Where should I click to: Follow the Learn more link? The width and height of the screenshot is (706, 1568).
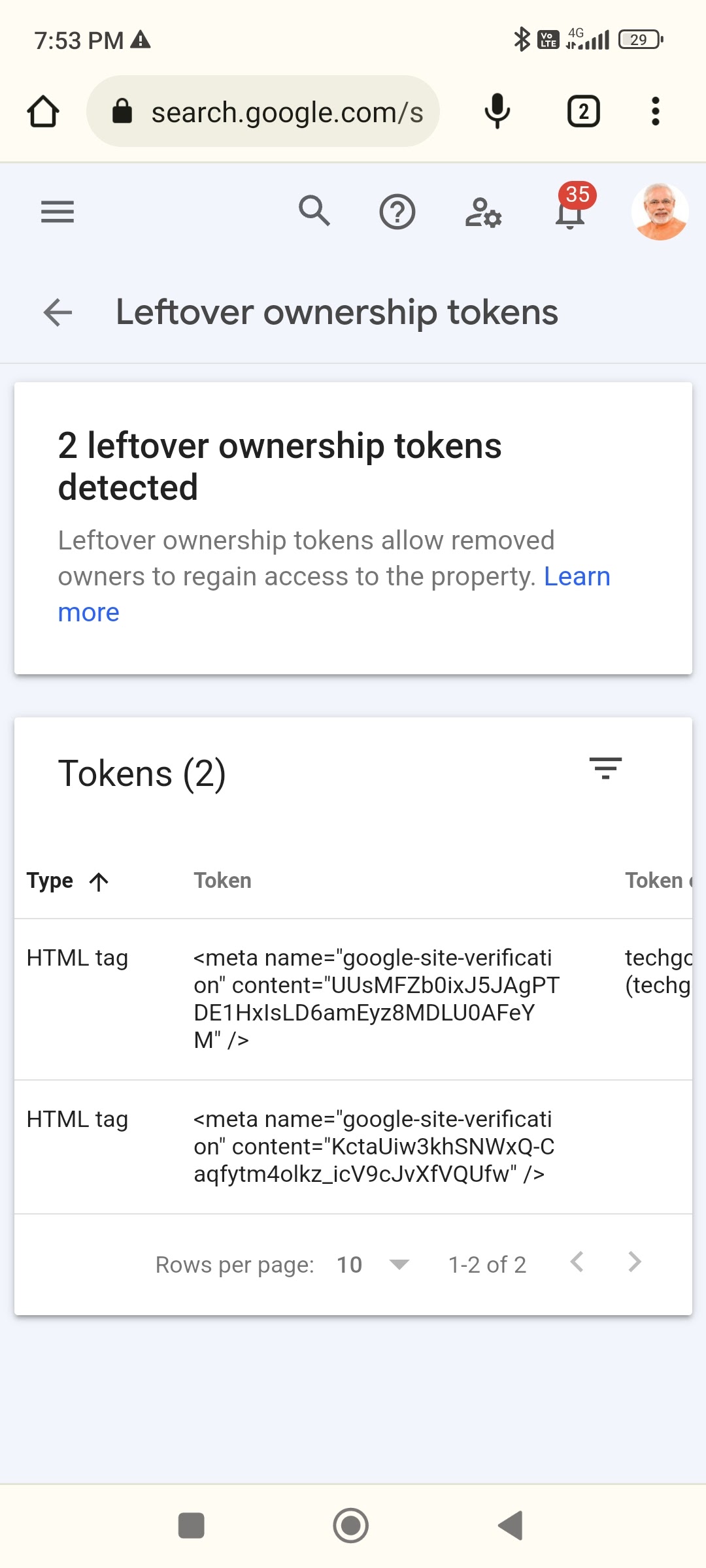[x=577, y=577]
